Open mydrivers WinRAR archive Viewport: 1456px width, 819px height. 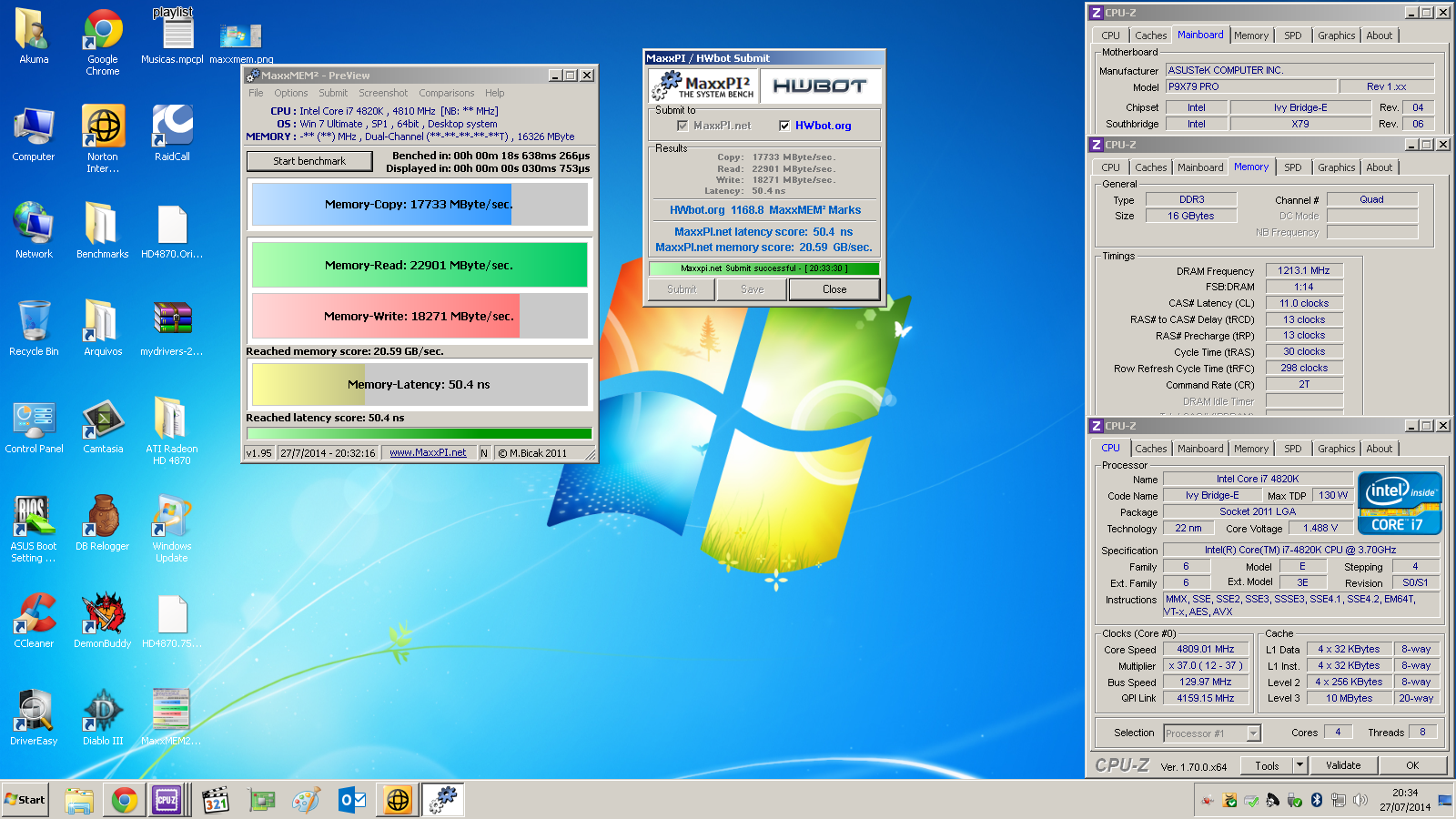172,328
